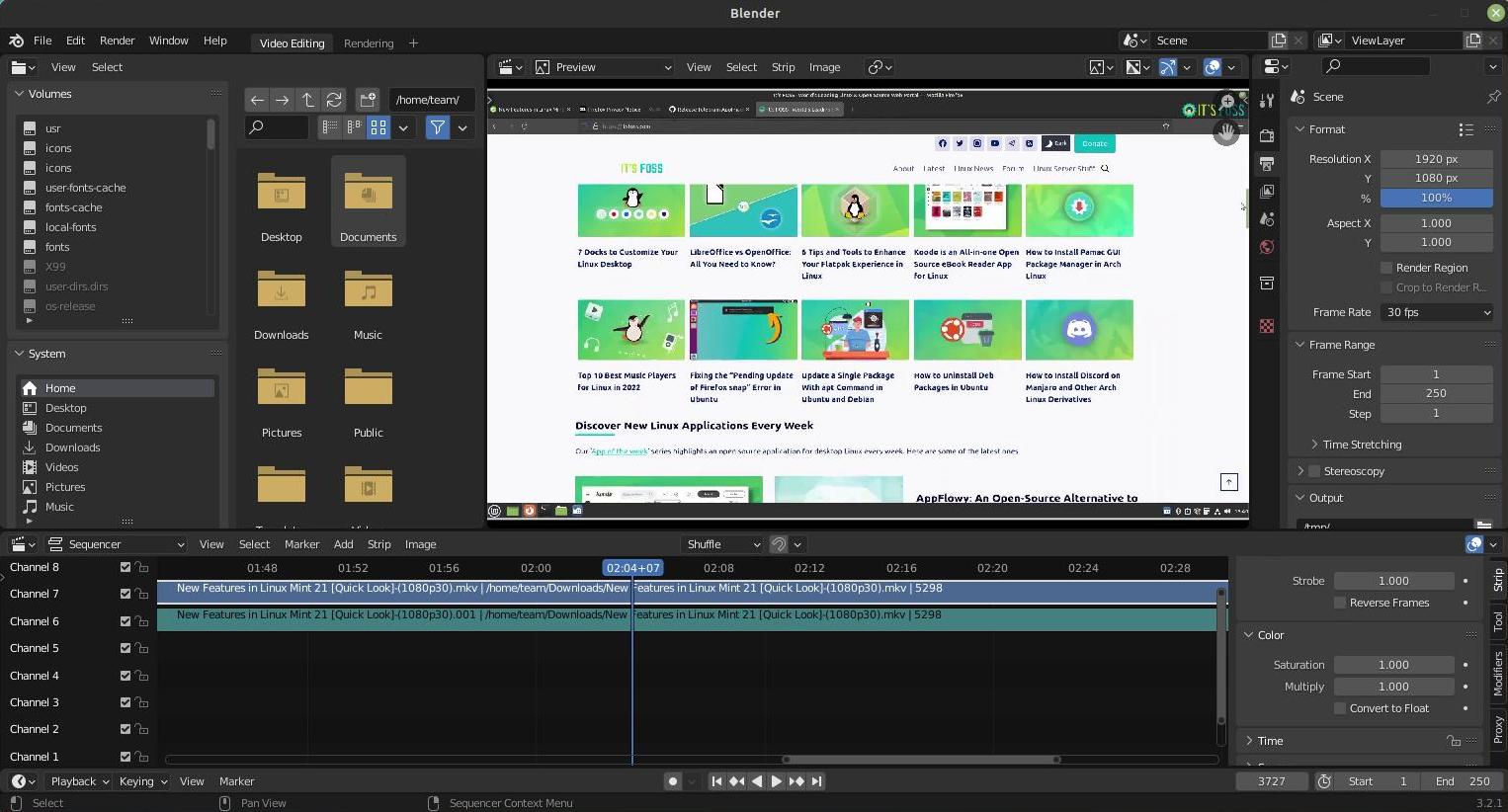Refresh the file list
The image size is (1508, 812).
tap(334, 100)
